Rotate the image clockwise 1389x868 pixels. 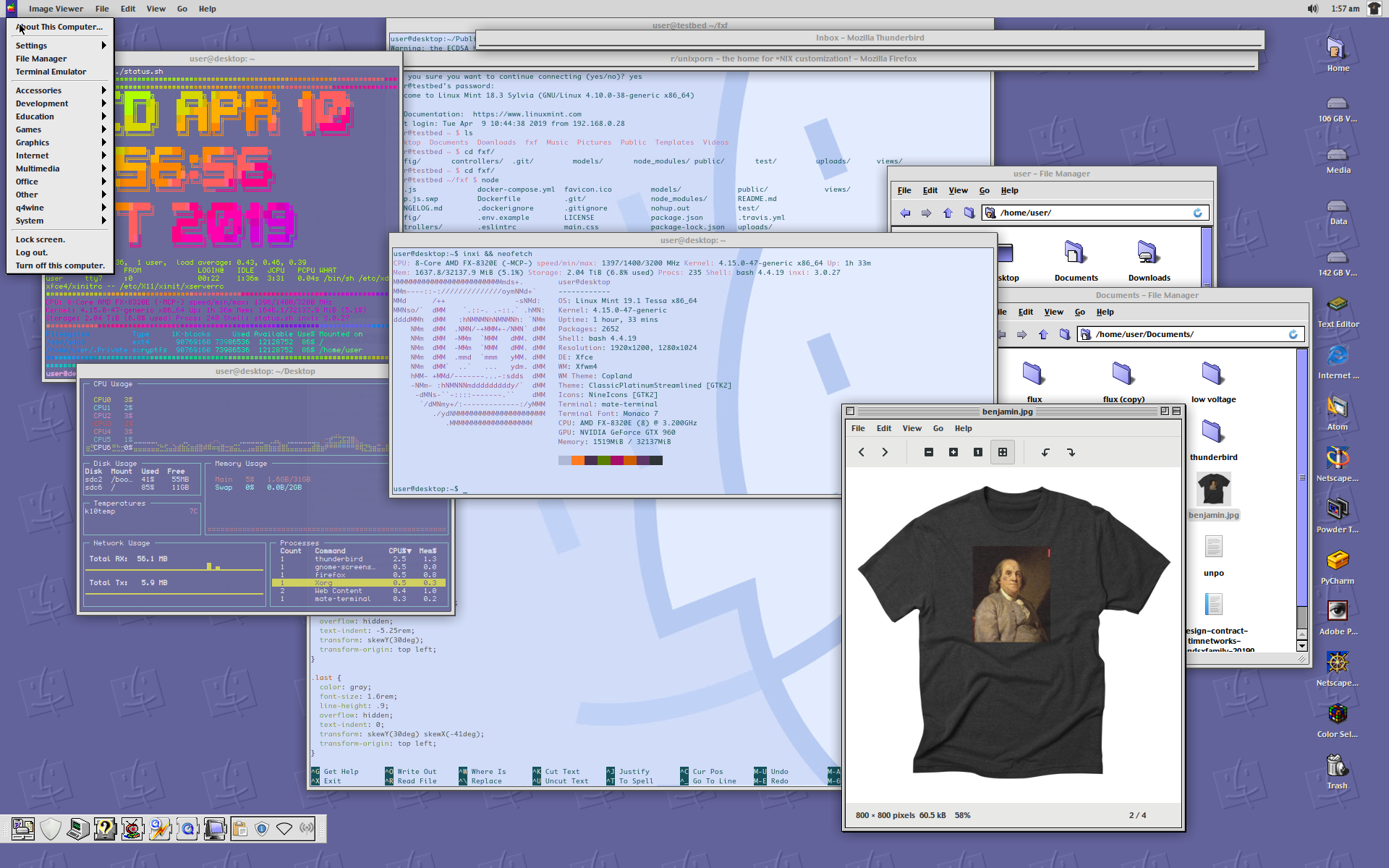tap(1071, 452)
